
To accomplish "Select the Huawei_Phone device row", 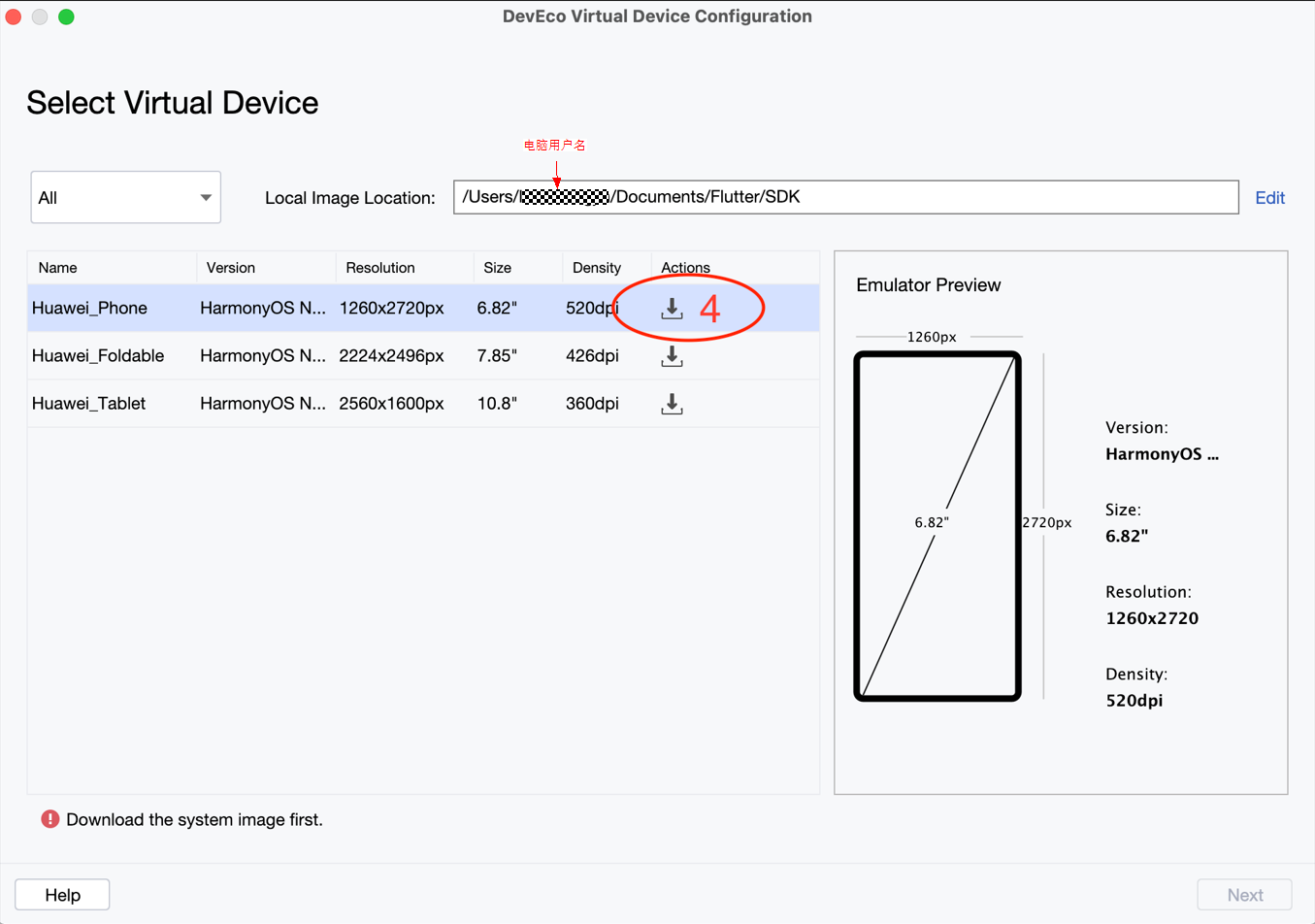I will coord(89,308).
